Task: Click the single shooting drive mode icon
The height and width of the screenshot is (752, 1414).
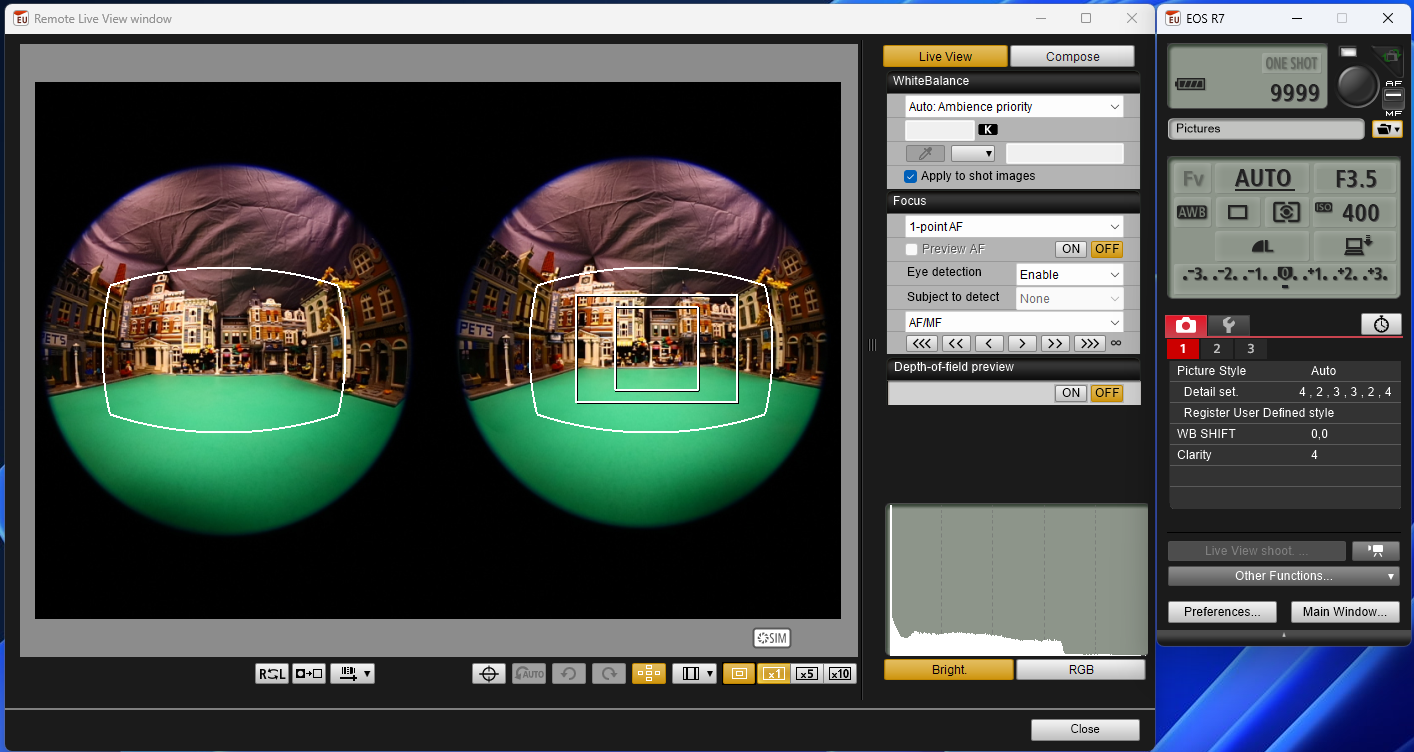Action: pos(1238,212)
